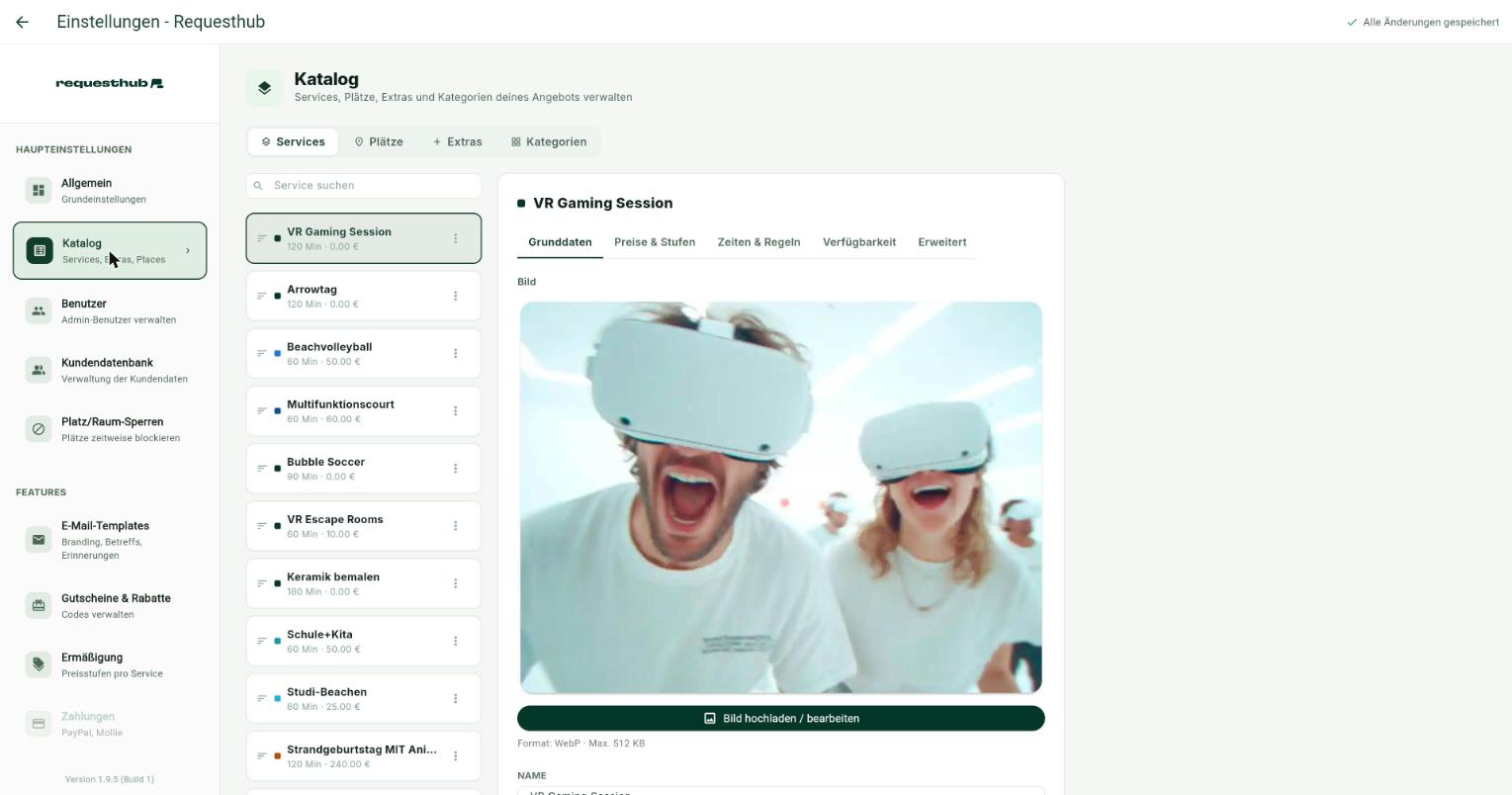Click the Zahlungen card icon
Viewport: 1512px width, 795px height.
39,724
